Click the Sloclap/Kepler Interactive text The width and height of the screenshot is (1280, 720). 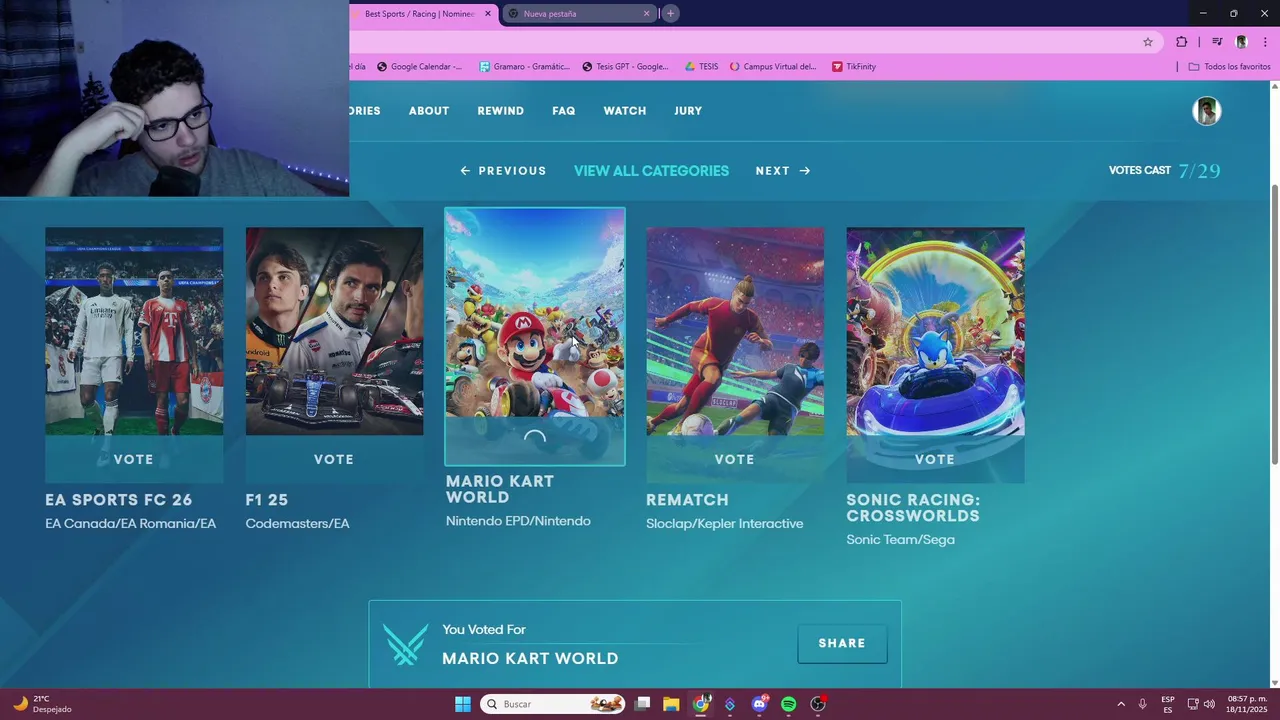click(x=724, y=524)
